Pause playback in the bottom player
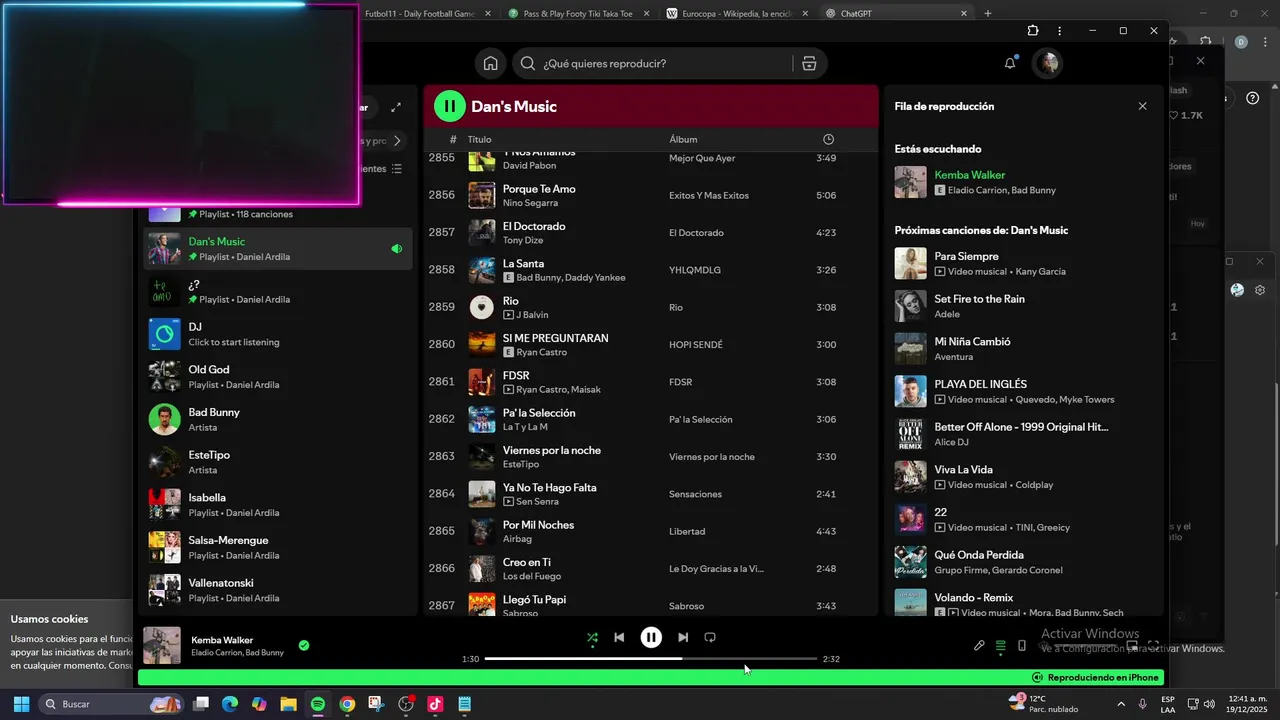 point(651,637)
